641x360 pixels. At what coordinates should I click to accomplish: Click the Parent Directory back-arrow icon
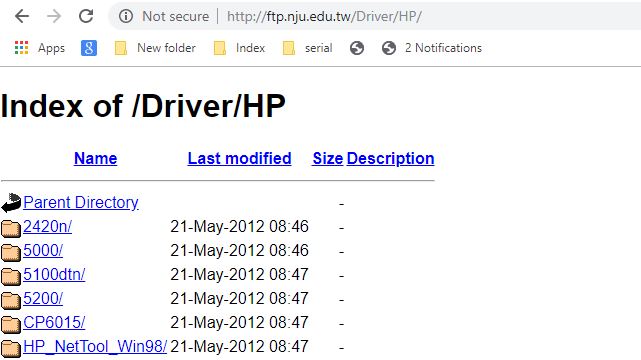[11, 203]
